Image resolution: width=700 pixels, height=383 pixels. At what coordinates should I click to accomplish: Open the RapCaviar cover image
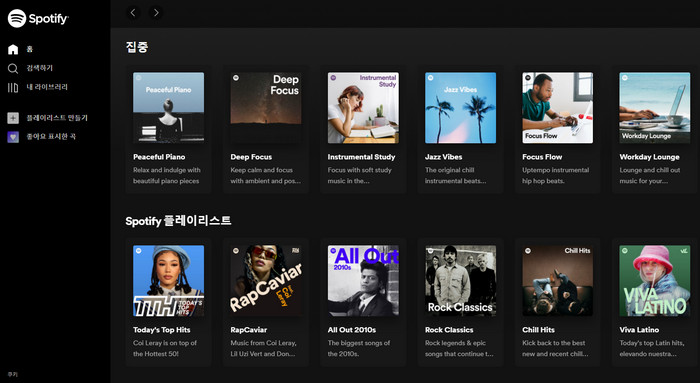click(266, 281)
